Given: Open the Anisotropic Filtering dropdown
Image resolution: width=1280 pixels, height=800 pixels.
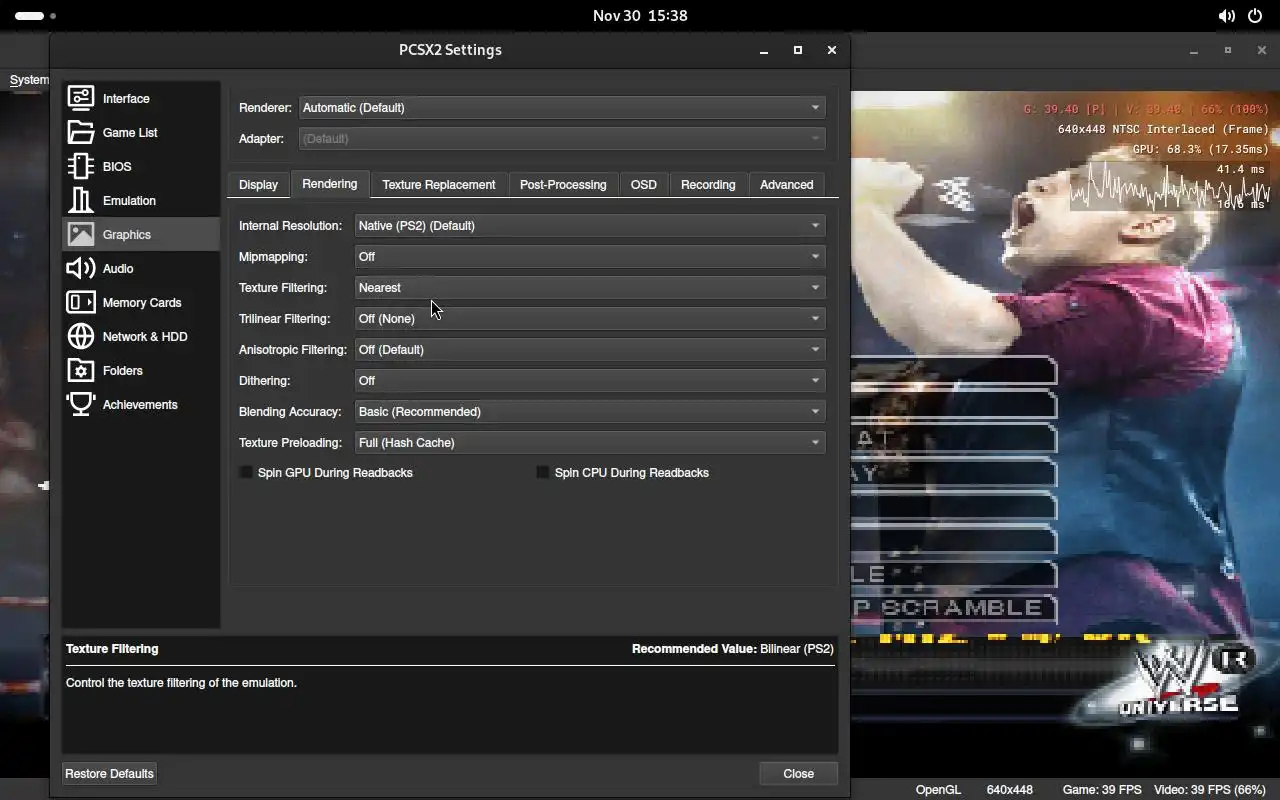Looking at the screenshot, I should [590, 349].
